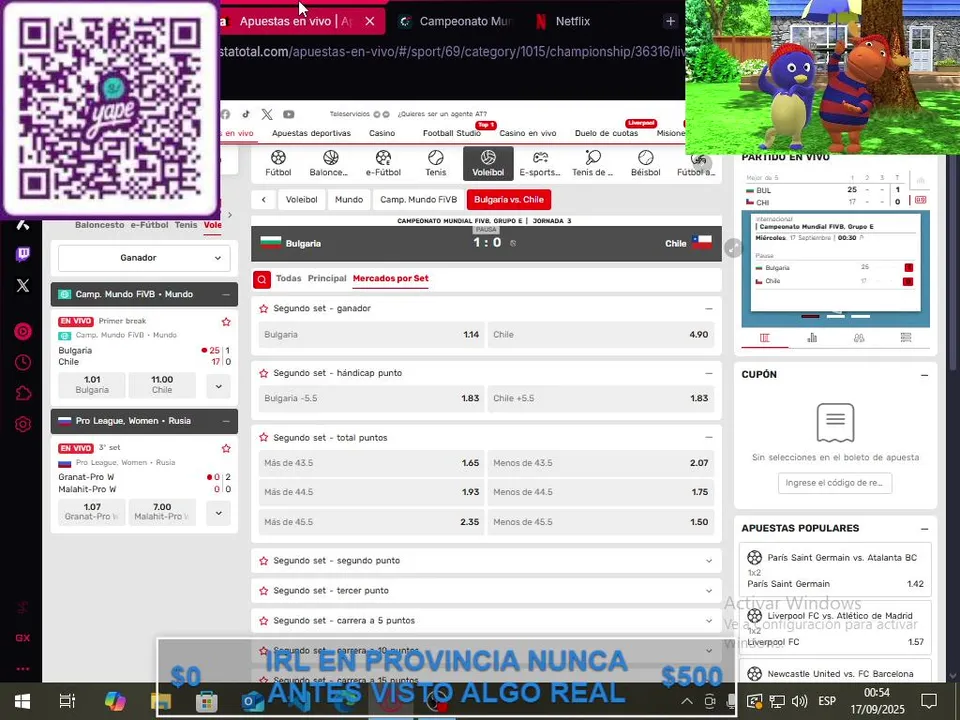Click the booking code input field
This screenshot has height=720, width=960.
coord(834,483)
